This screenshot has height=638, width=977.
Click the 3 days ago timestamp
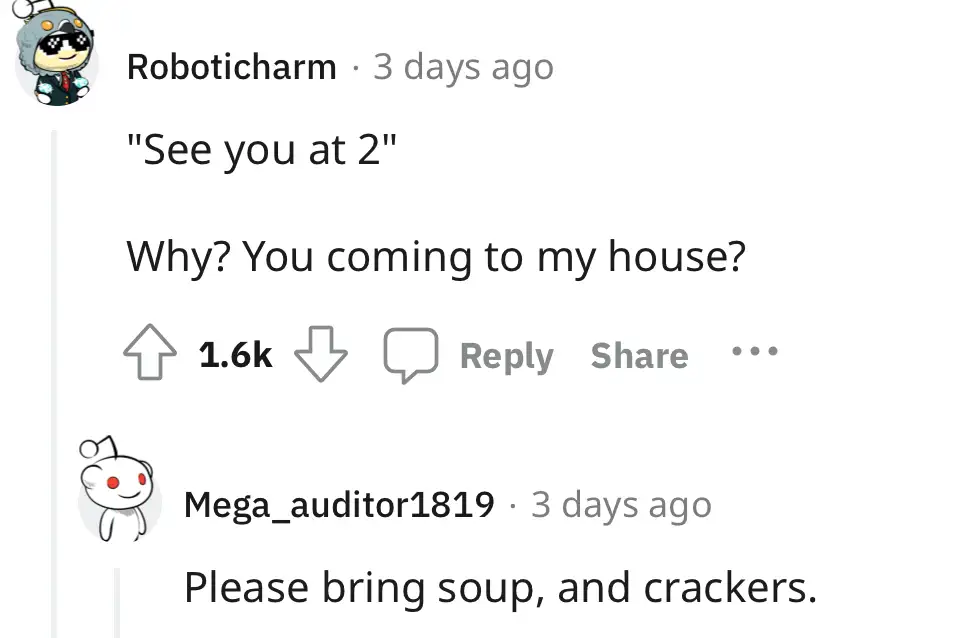point(463,67)
